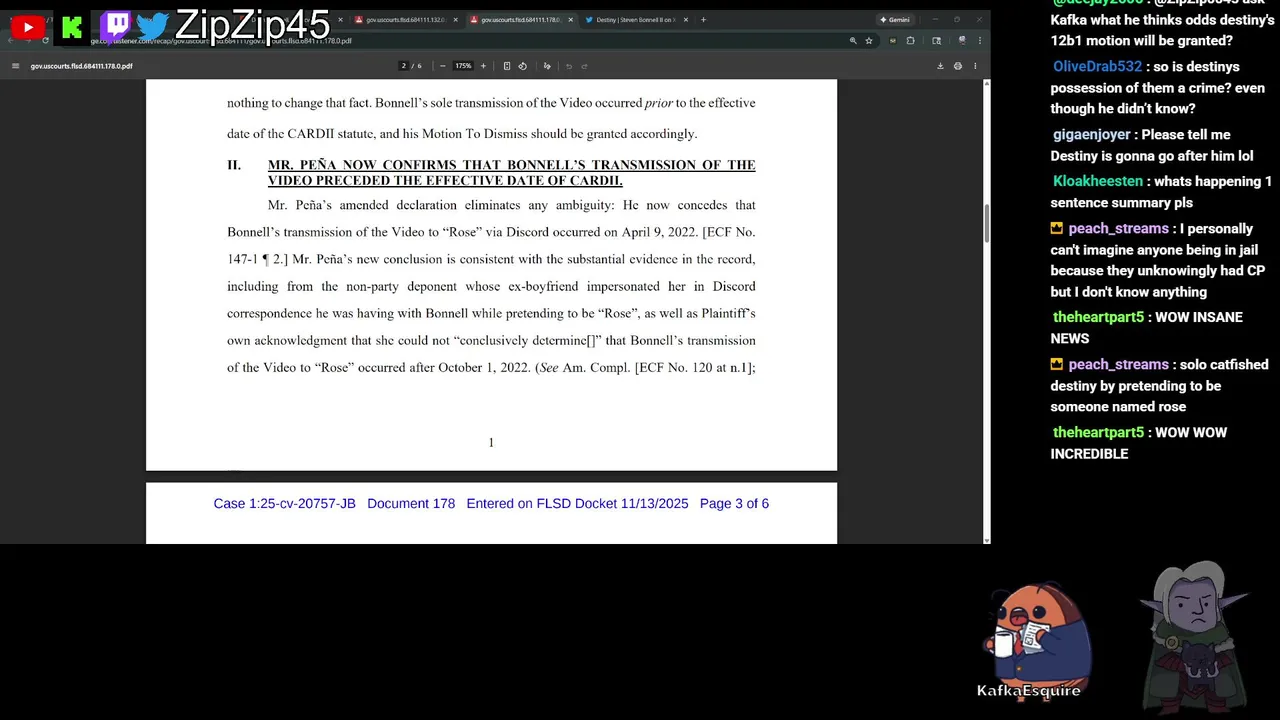Click the PDF file name gov.uscourts.flsd.684111.178.0.pdf

pos(82,66)
